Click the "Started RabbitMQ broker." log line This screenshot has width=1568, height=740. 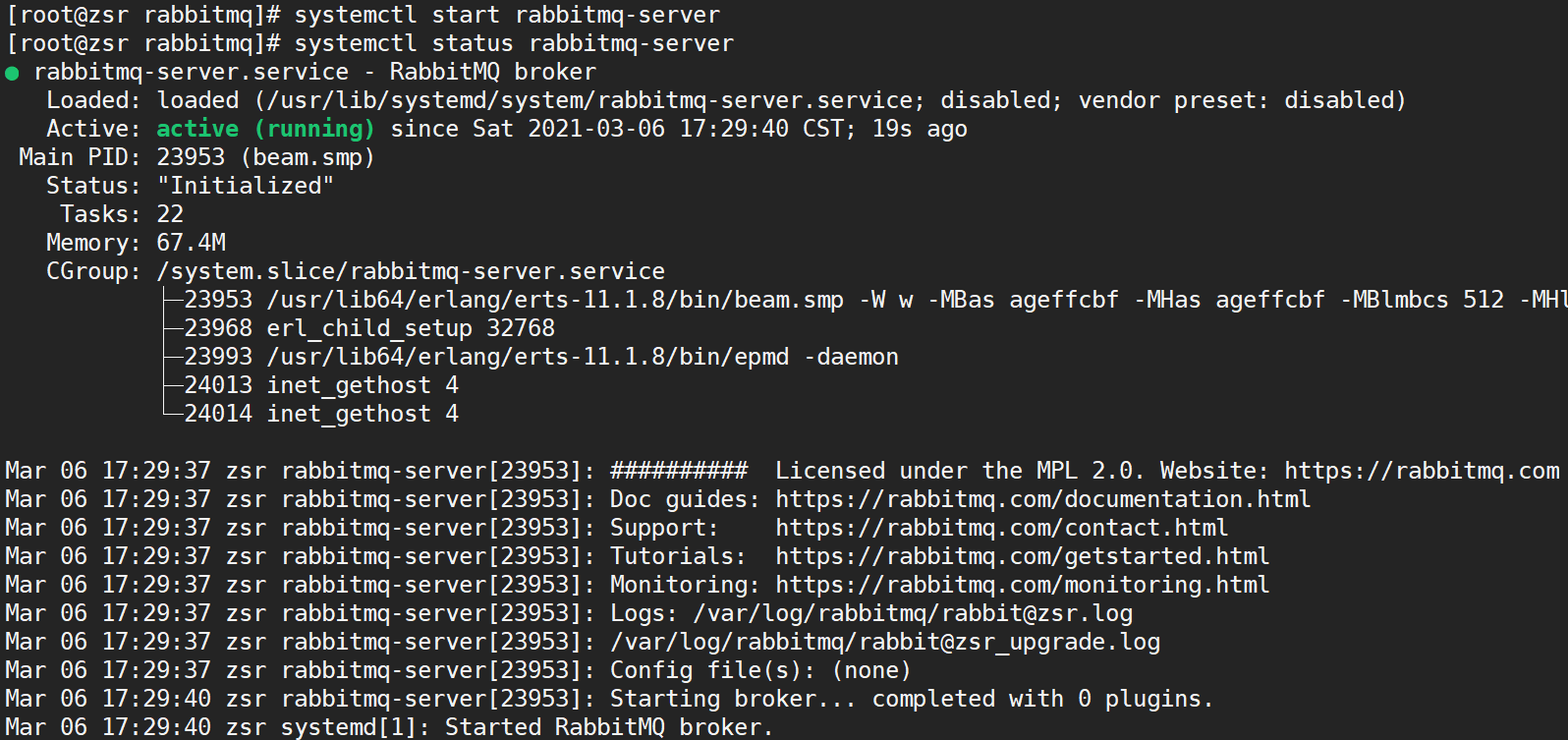(x=608, y=727)
